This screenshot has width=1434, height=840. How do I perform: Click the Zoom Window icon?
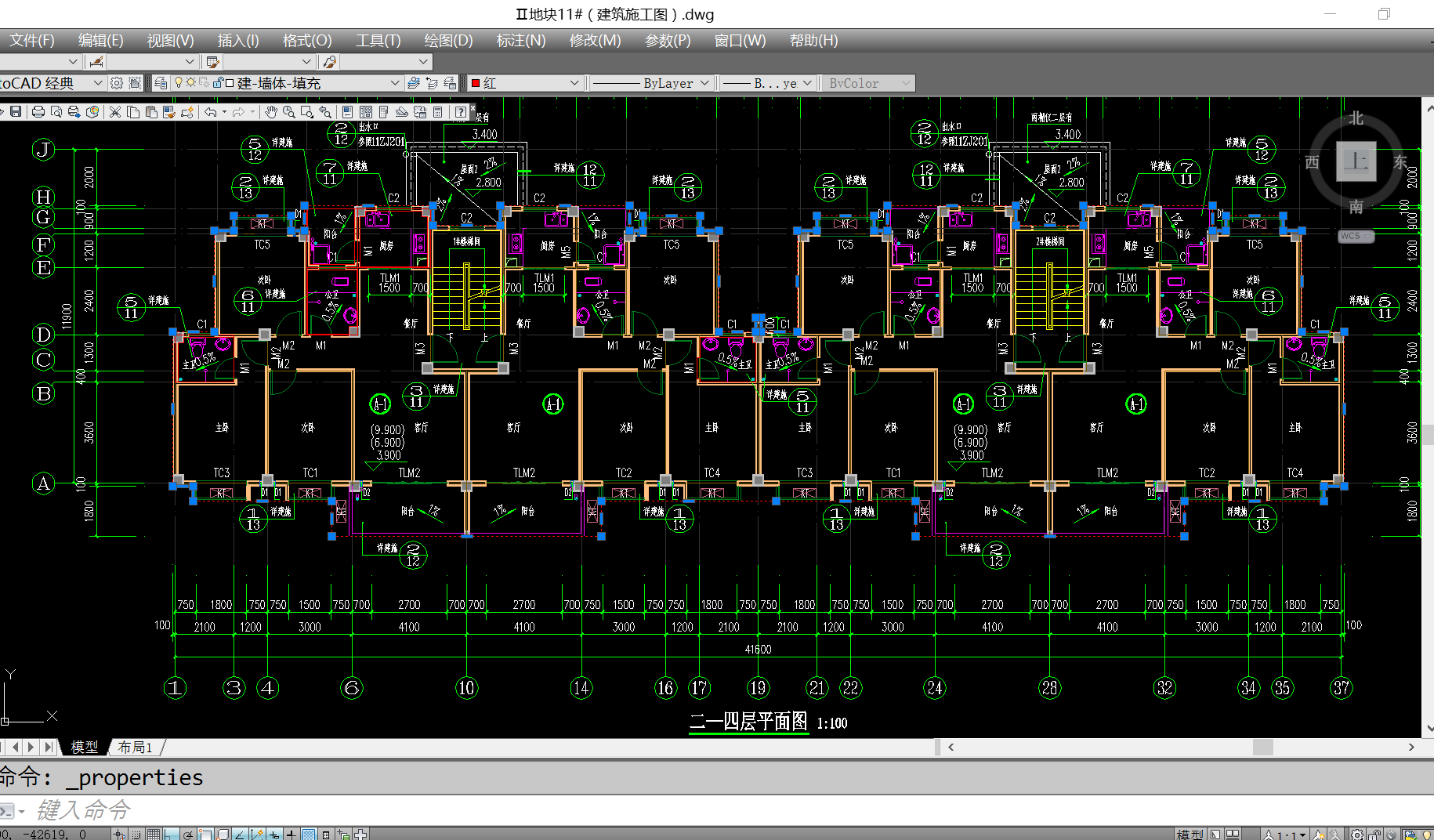coord(306,112)
